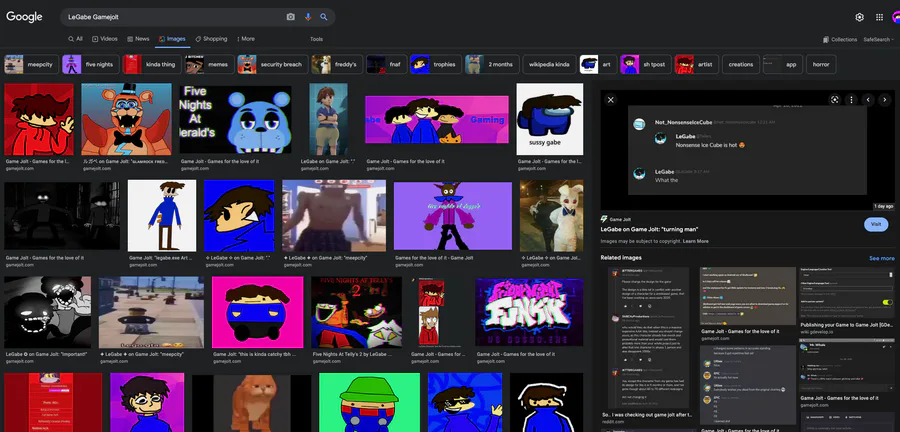Screen dimensions: 900x432
Task: Open the legabe.exe Art thumbnail
Action: pyautogui.click(x=162, y=215)
